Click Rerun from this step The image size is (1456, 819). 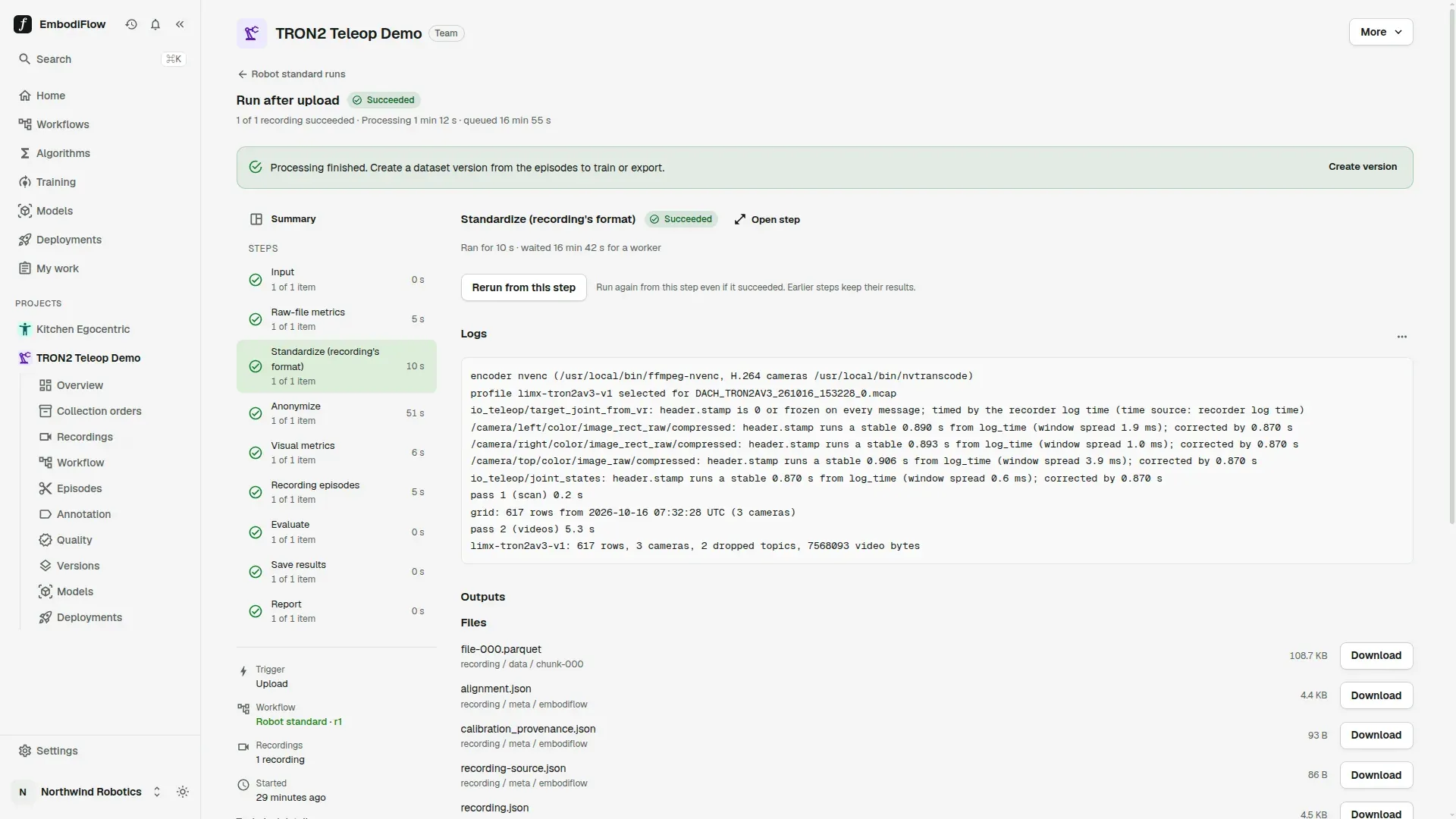[523, 287]
